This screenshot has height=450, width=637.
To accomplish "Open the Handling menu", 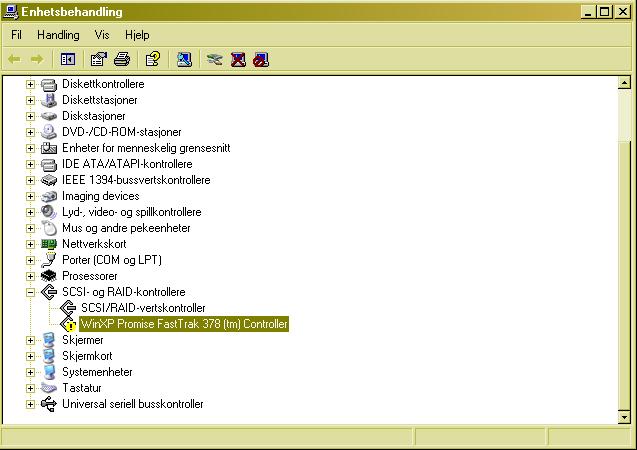I will point(58,35).
